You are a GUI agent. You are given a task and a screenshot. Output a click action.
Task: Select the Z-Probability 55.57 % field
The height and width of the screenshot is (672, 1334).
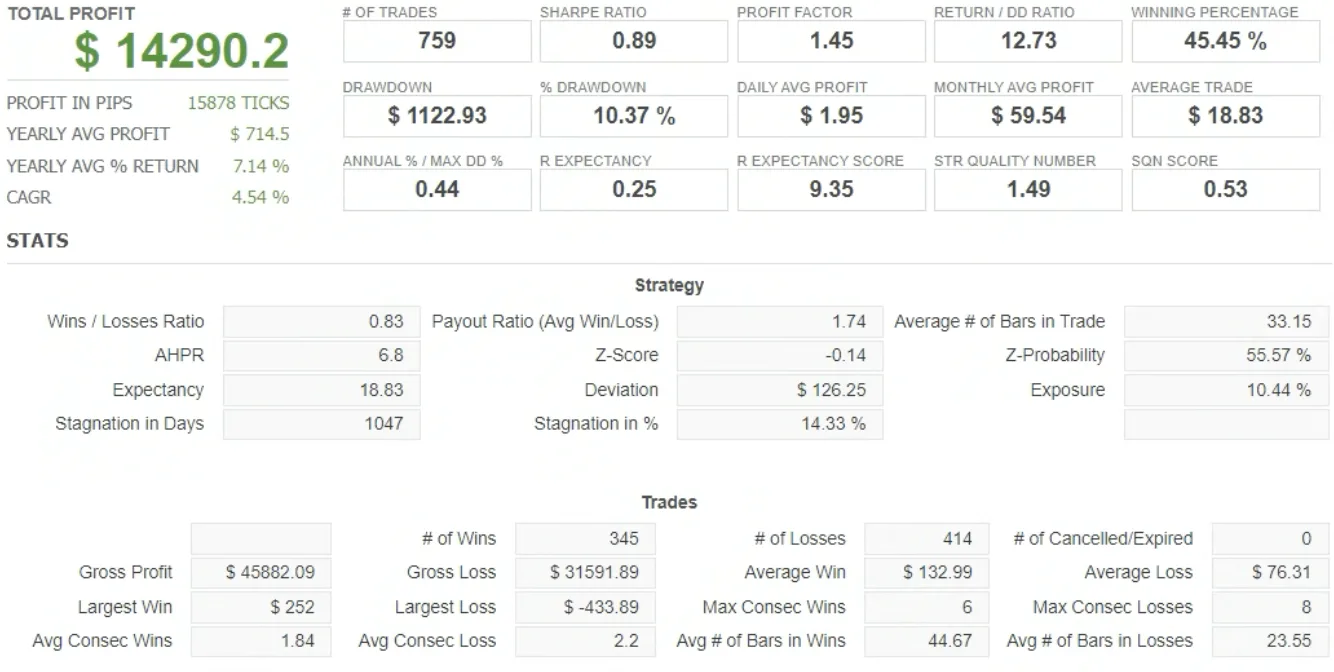click(1226, 356)
